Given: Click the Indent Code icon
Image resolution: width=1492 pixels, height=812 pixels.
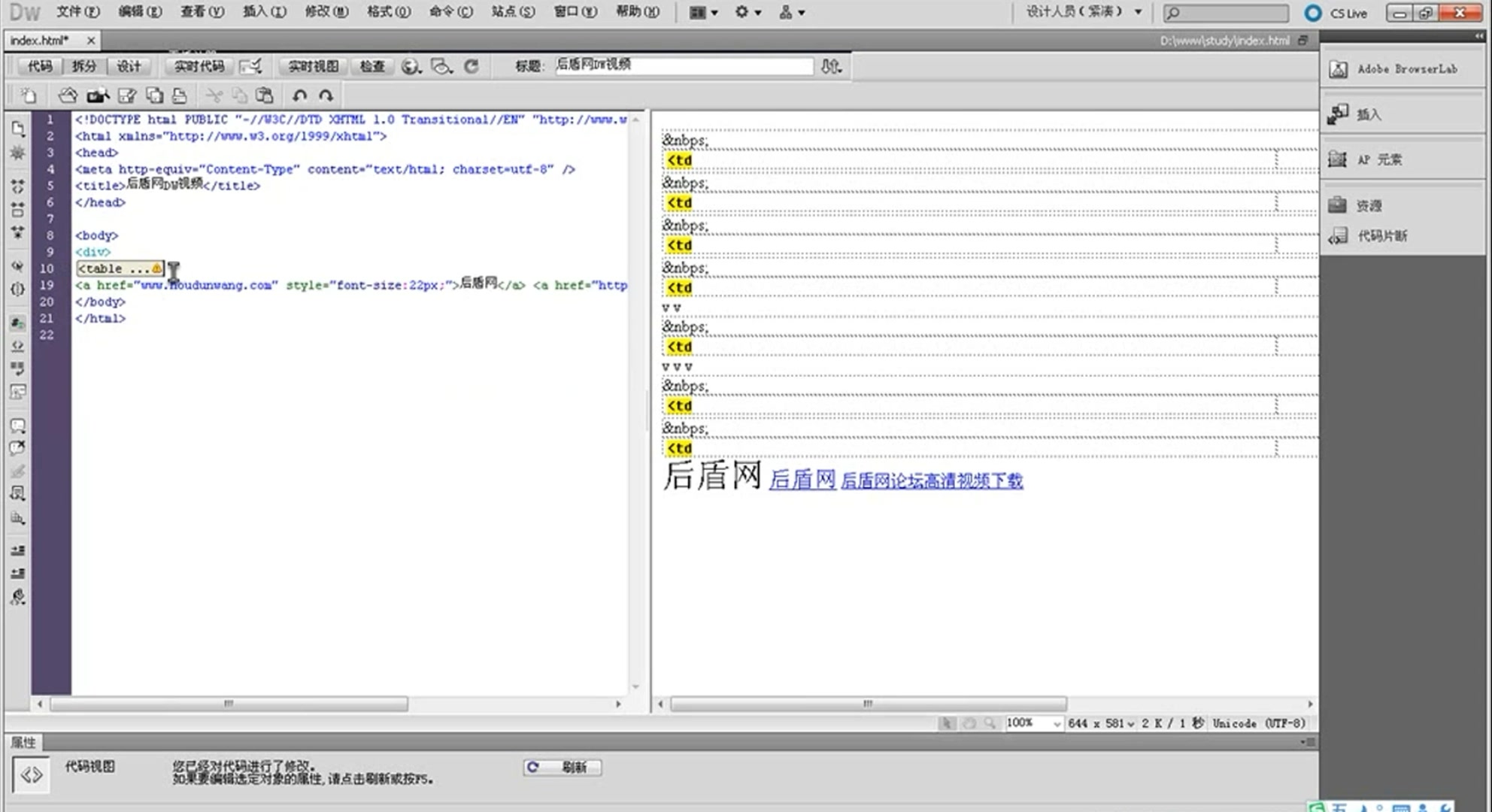Looking at the screenshot, I should point(18,550).
